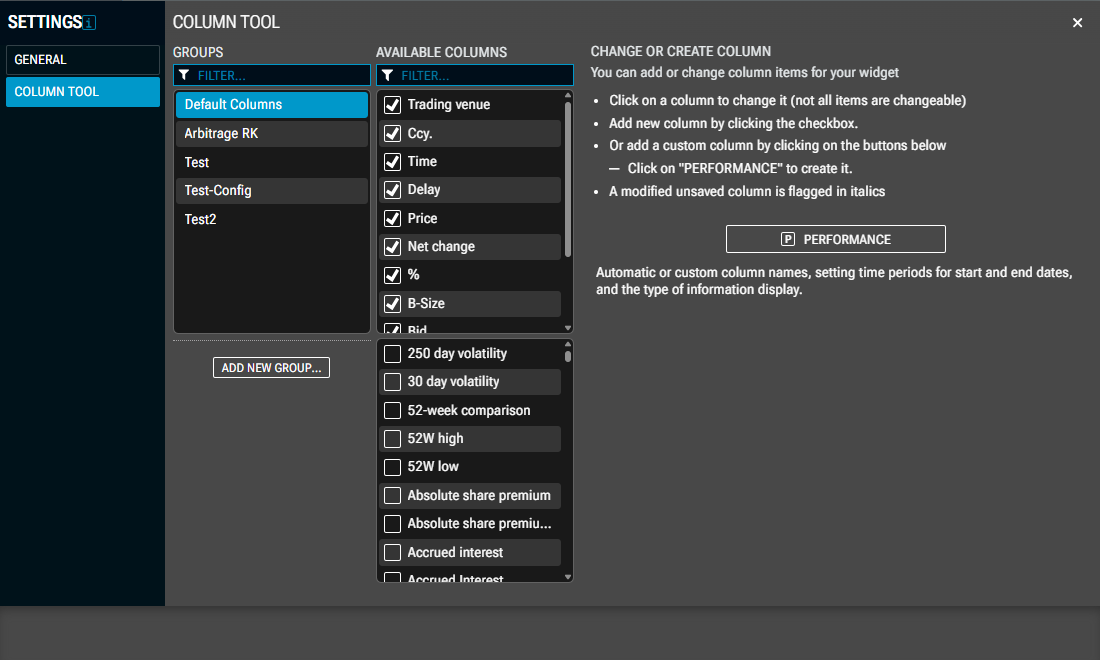Click the Groups filter funnel icon
The height and width of the screenshot is (660, 1100).
coord(185,75)
